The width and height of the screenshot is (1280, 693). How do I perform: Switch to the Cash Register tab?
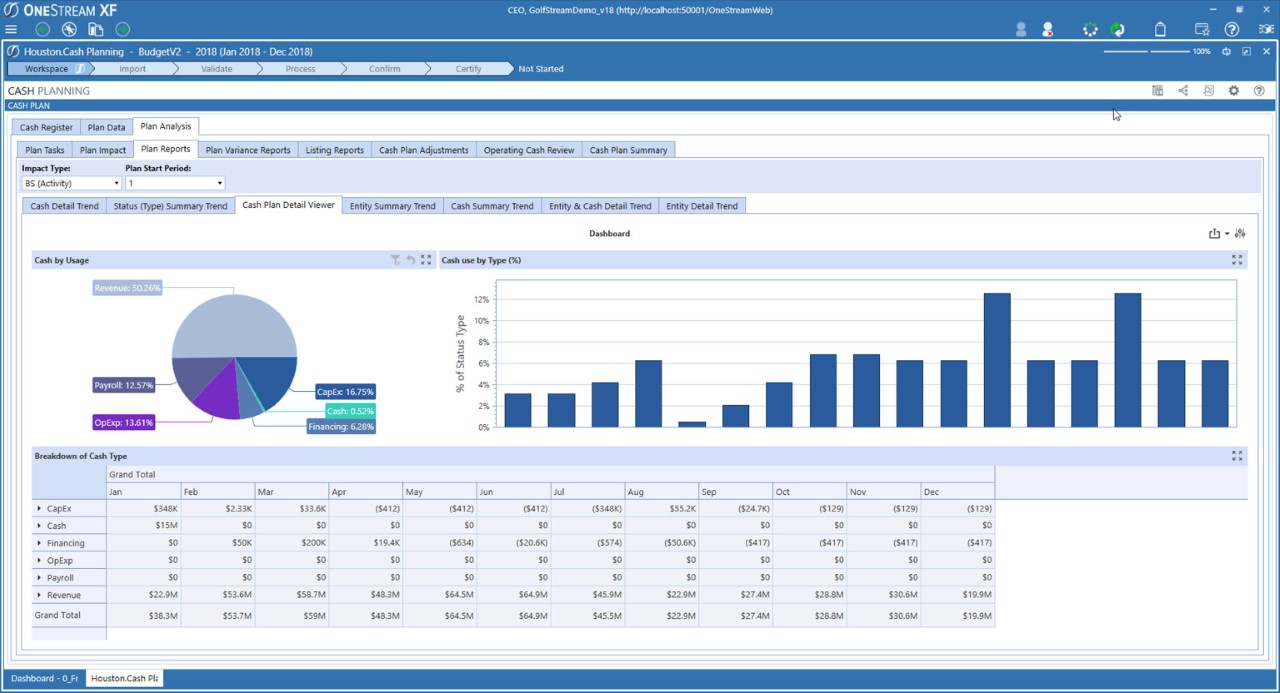(46, 127)
